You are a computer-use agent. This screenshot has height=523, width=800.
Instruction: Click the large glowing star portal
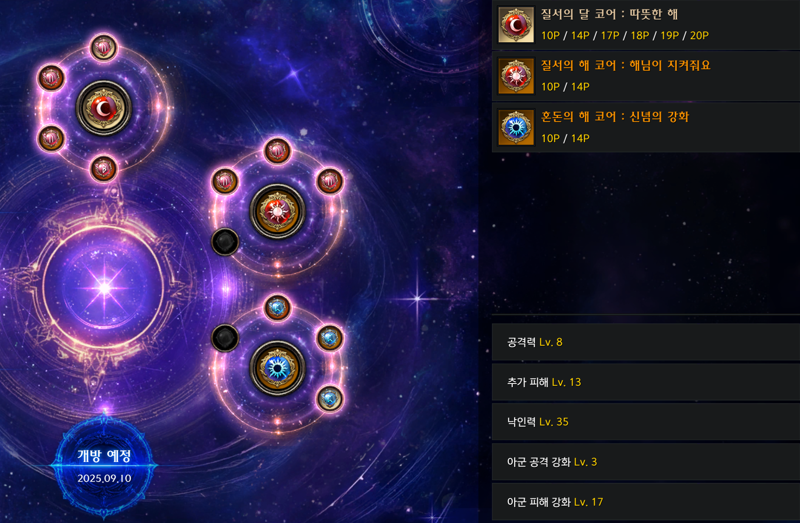click(104, 287)
